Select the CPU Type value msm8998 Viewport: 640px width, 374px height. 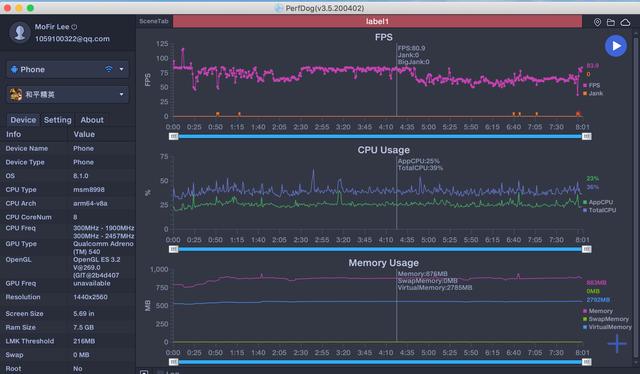pos(89,189)
